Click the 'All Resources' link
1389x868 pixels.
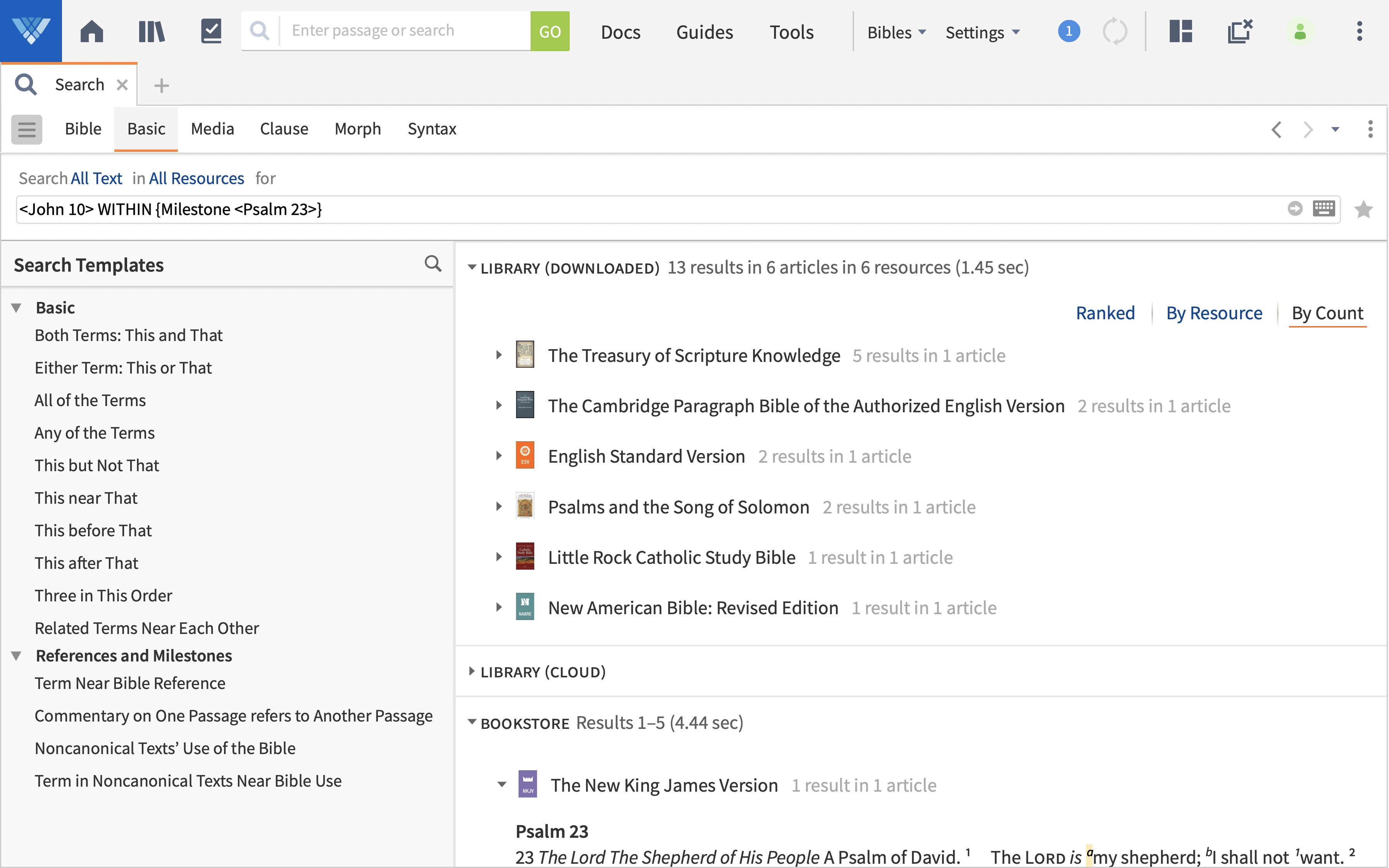point(196,179)
